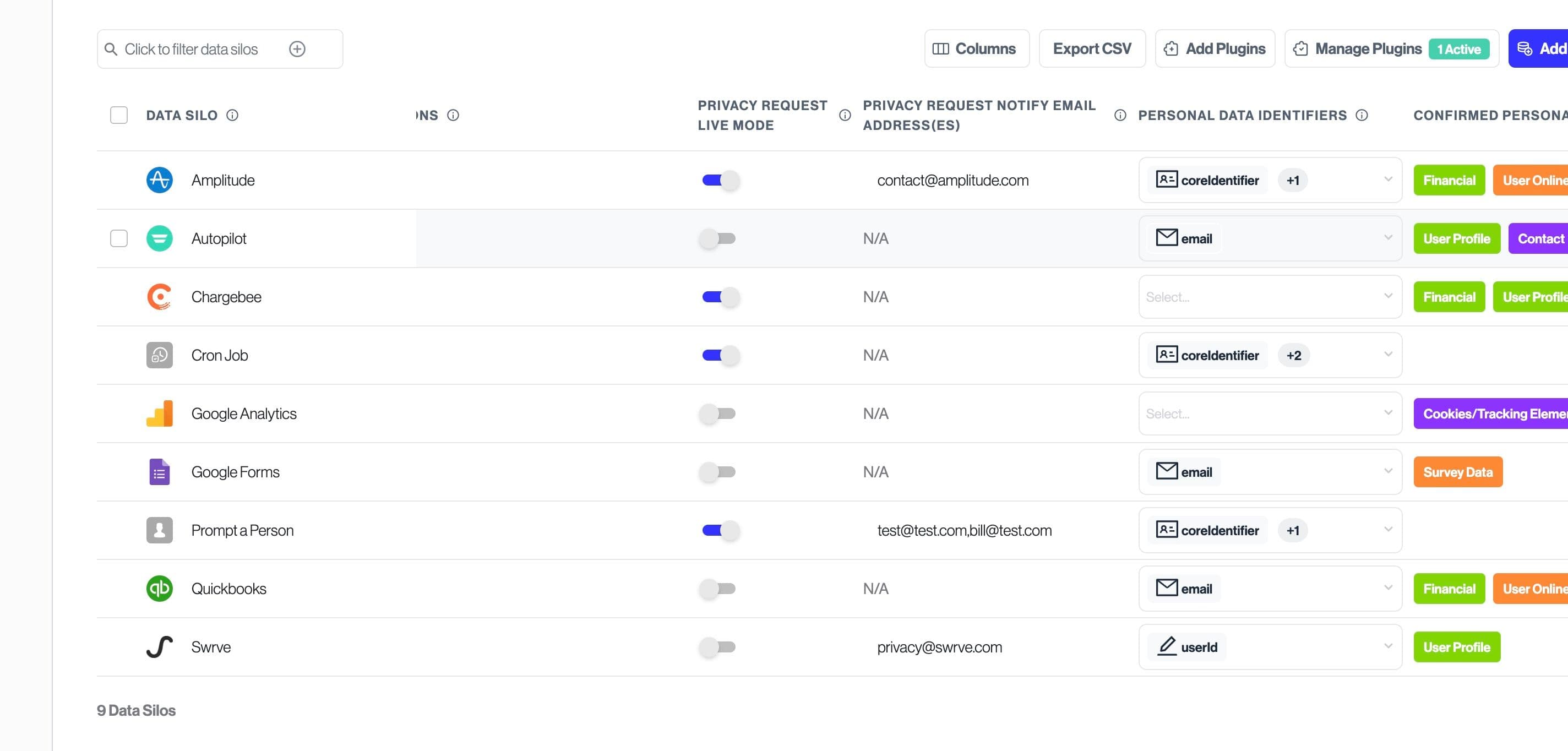Viewport: 1568px width, 751px height.
Task: Click the Amplitude logo icon
Action: pyautogui.click(x=160, y=180)
